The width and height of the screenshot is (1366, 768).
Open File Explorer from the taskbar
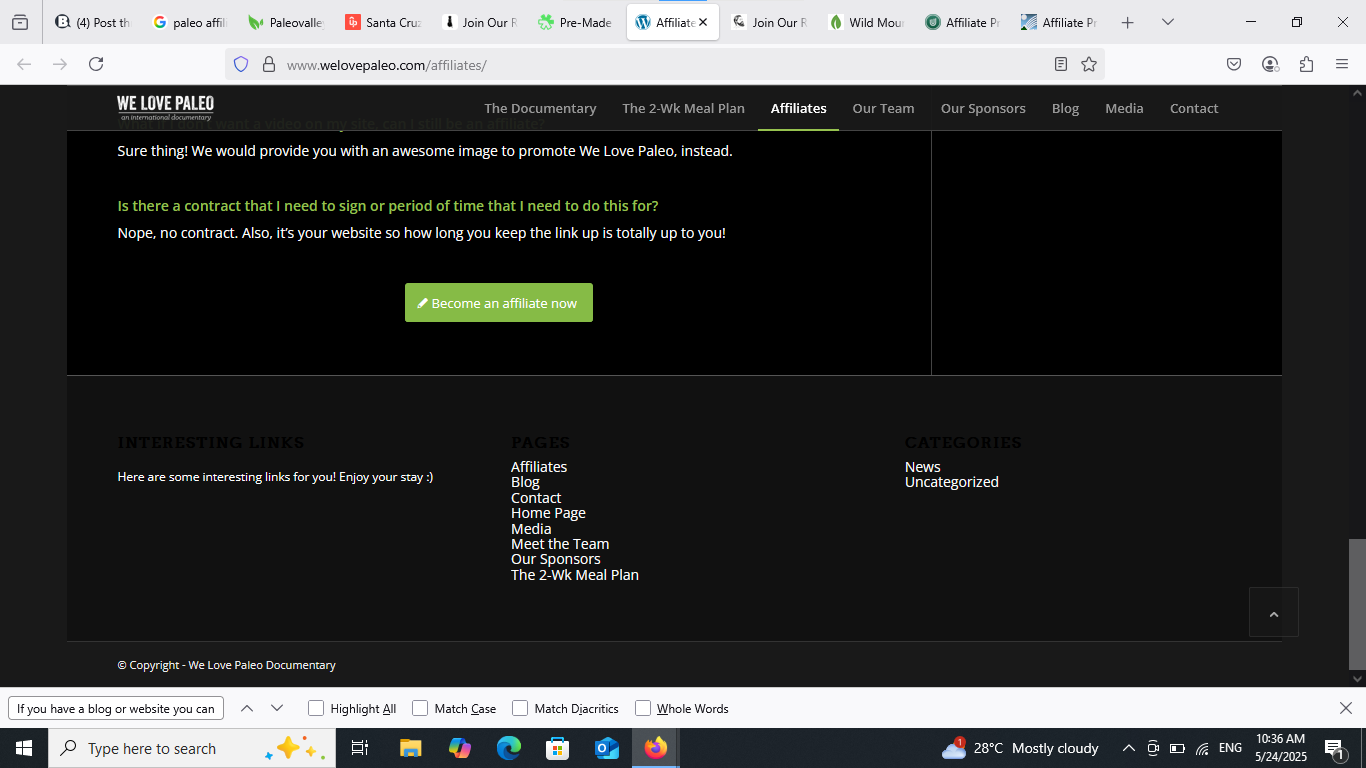point(410,748)
